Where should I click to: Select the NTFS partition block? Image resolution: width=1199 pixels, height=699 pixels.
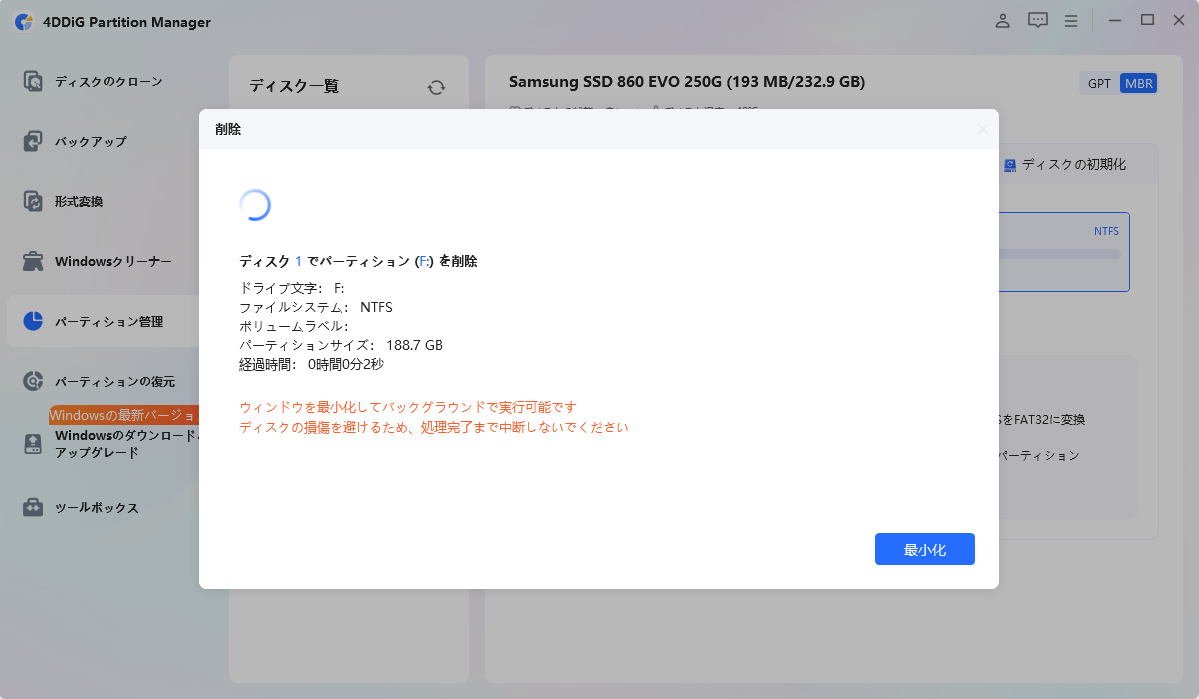[1064, 252]
